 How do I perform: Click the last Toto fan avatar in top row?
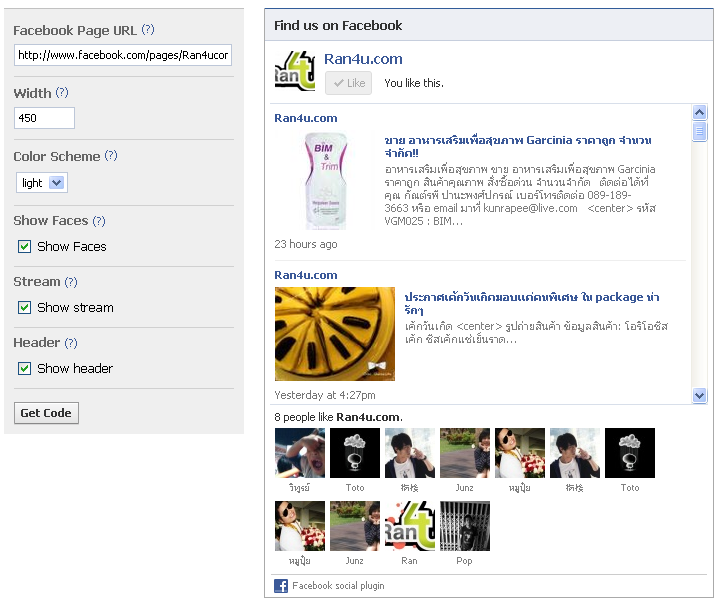pyautogui.click(x=630, y=453)
